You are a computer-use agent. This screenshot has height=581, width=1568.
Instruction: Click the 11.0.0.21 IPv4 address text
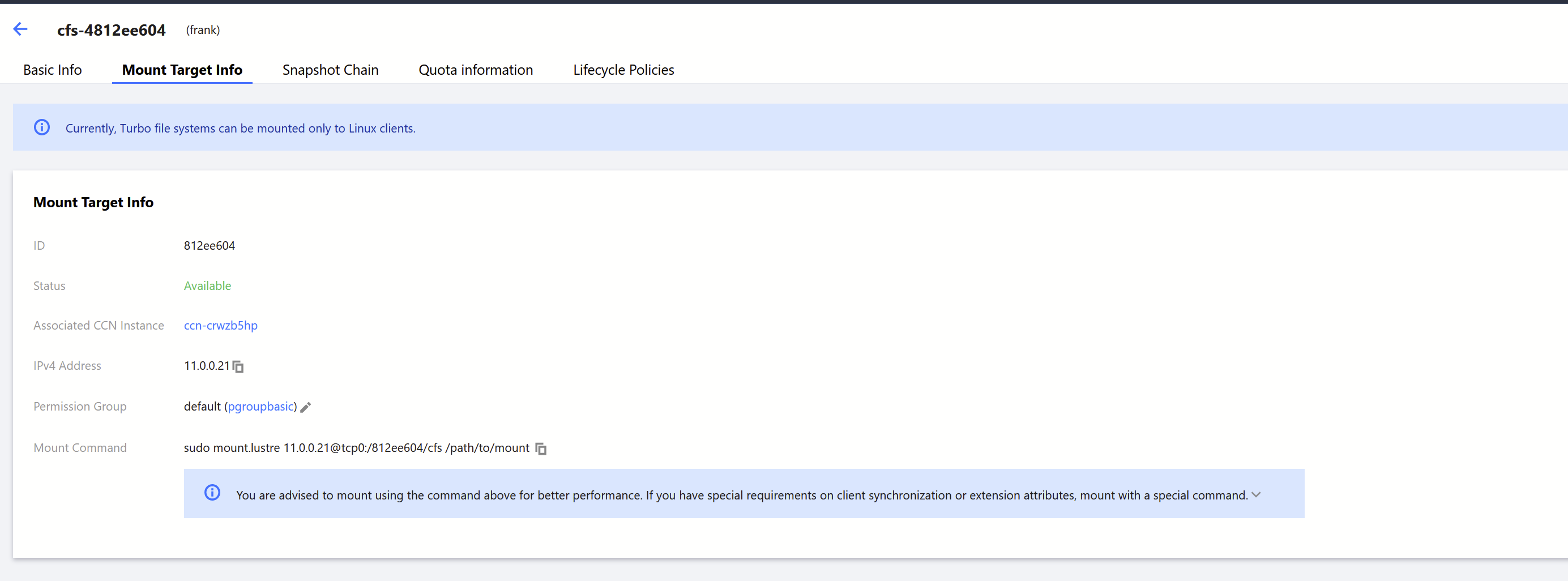tap(206, 365)
